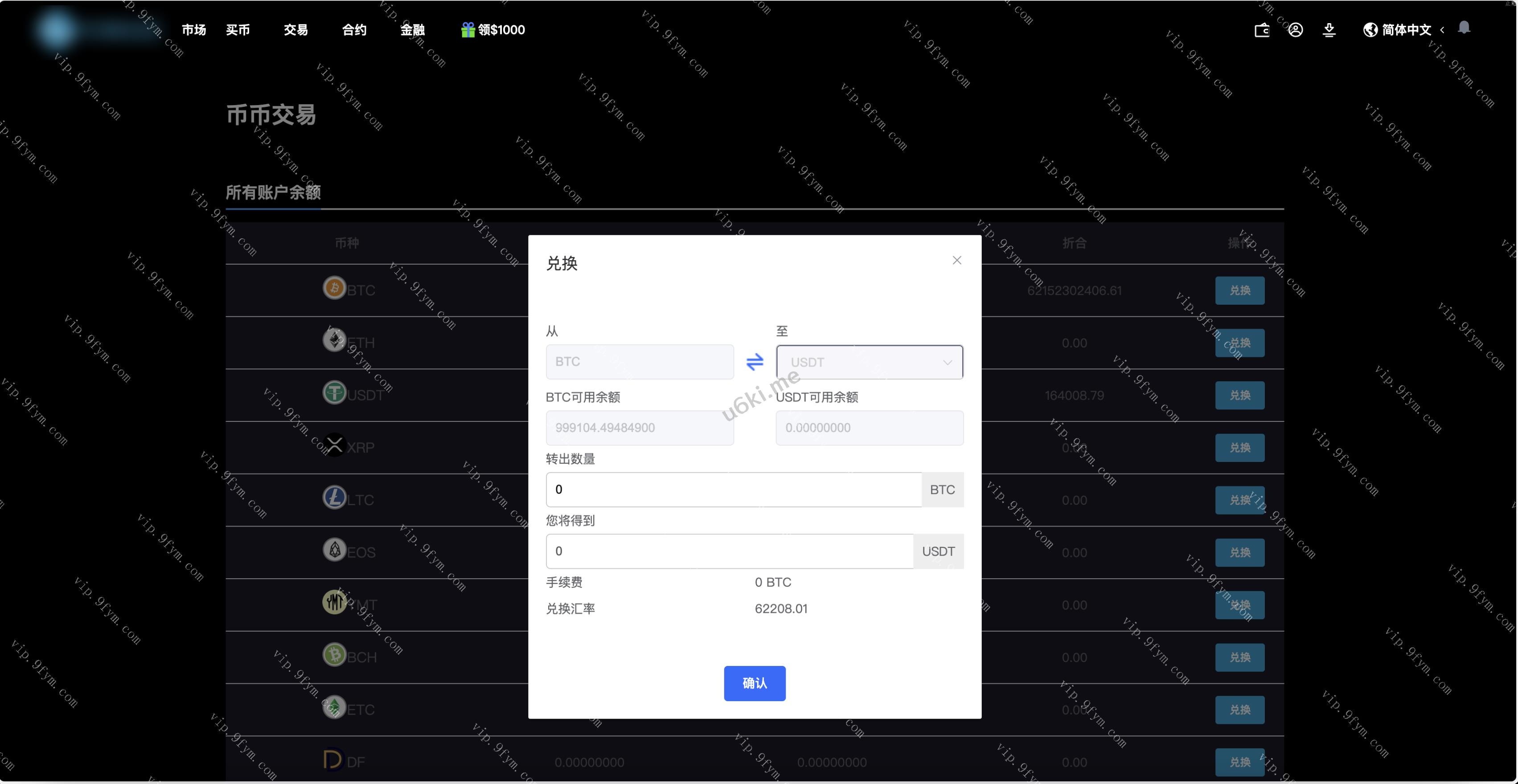The width and height of the screenshot is (1518, 784).
Task: Focus the 转出数量 BTC amount field
Action: (733, 490)
